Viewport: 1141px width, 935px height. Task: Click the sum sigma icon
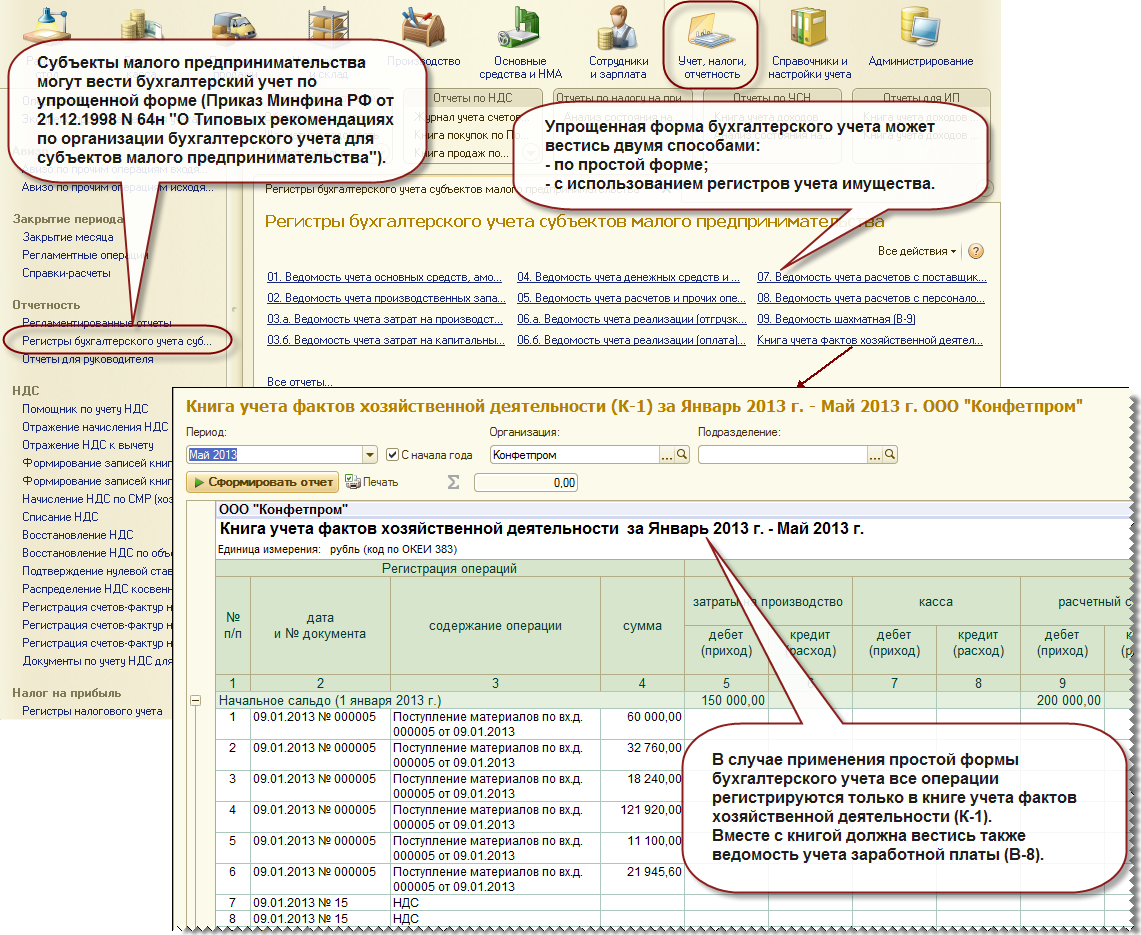tap(453, 482)
